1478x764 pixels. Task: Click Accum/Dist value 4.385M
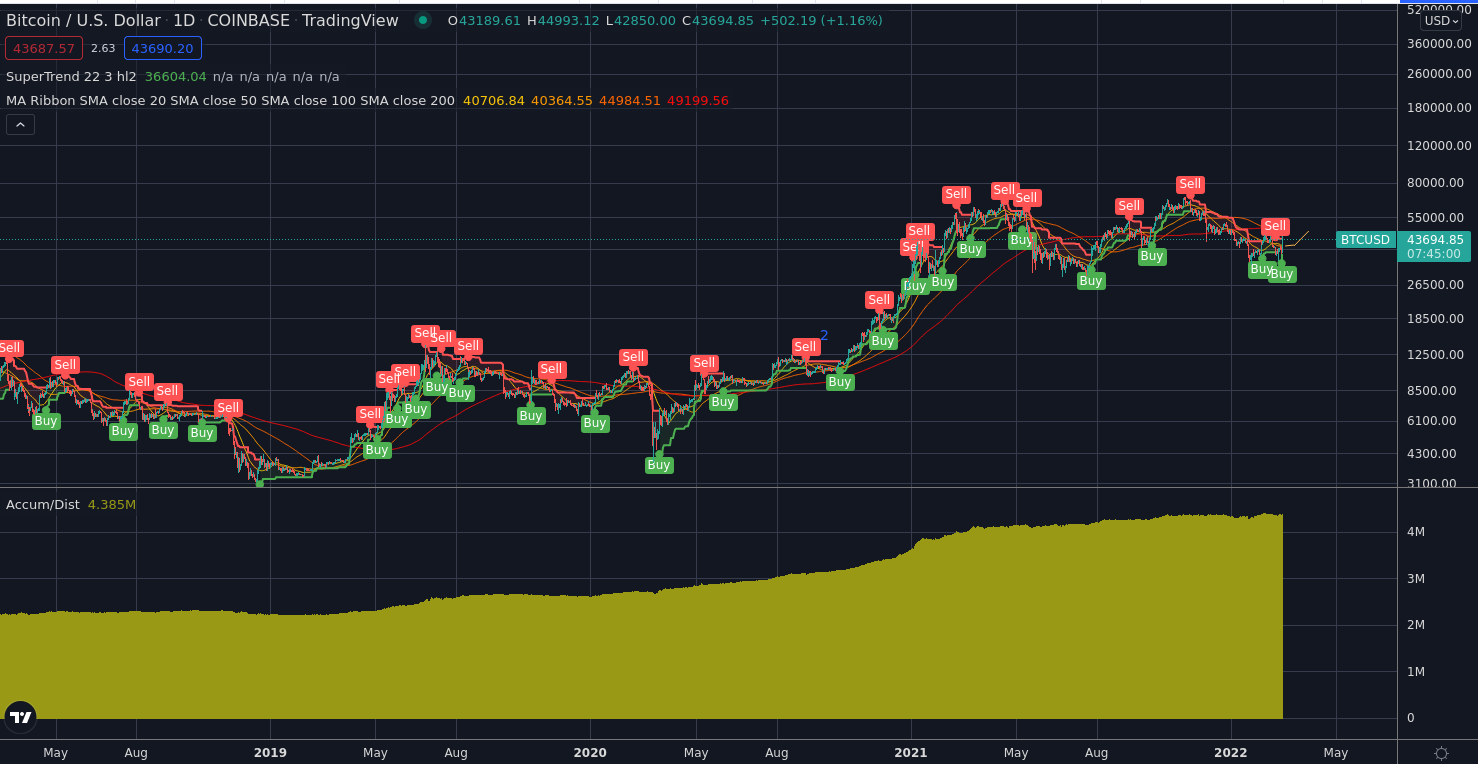click(x=112, y=505)
